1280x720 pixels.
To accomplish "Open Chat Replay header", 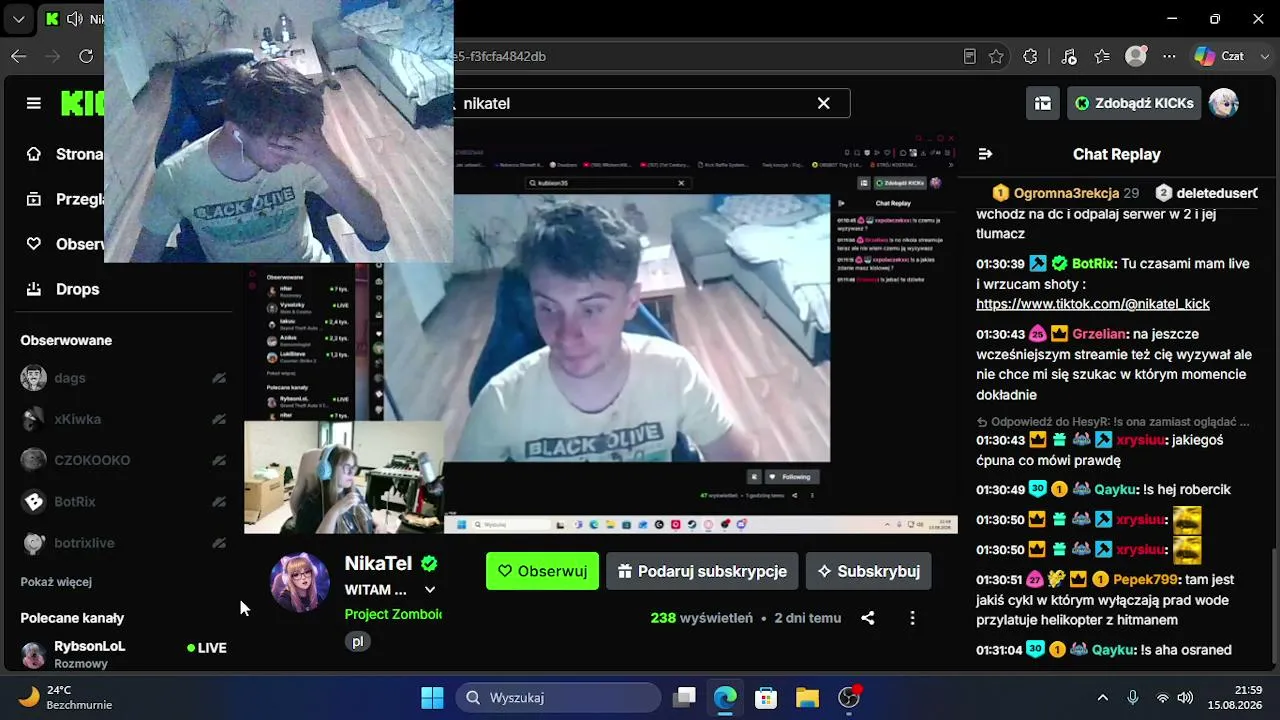I will point(1116,154).
